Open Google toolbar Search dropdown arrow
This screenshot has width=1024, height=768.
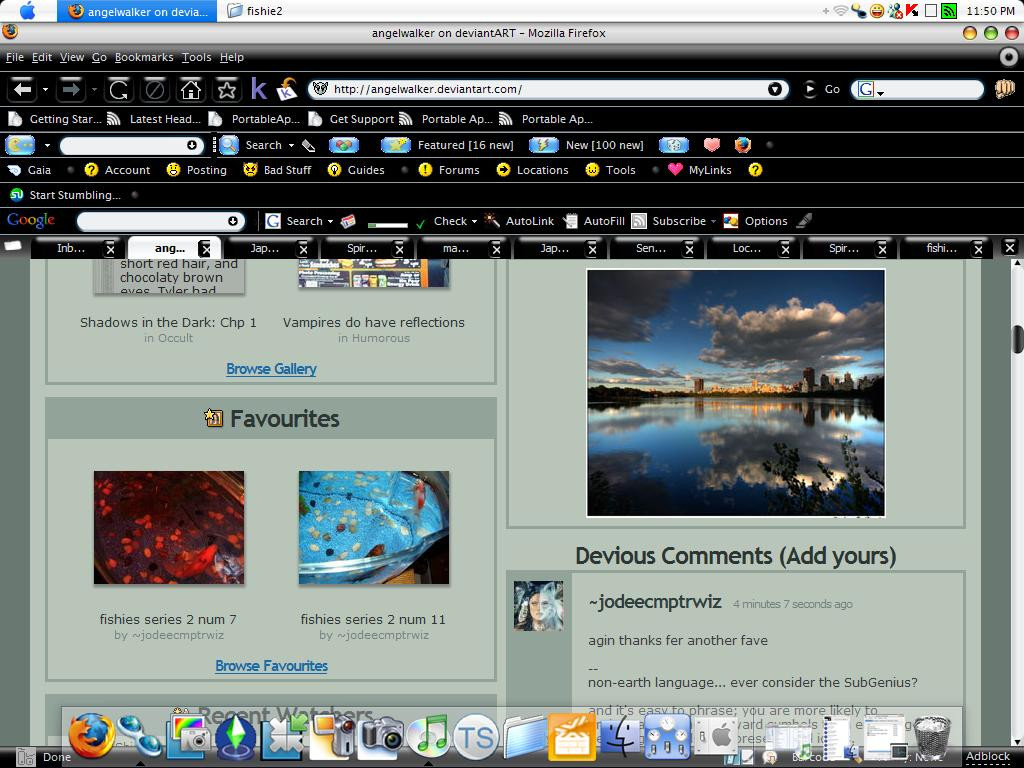[x=330, y=221]
